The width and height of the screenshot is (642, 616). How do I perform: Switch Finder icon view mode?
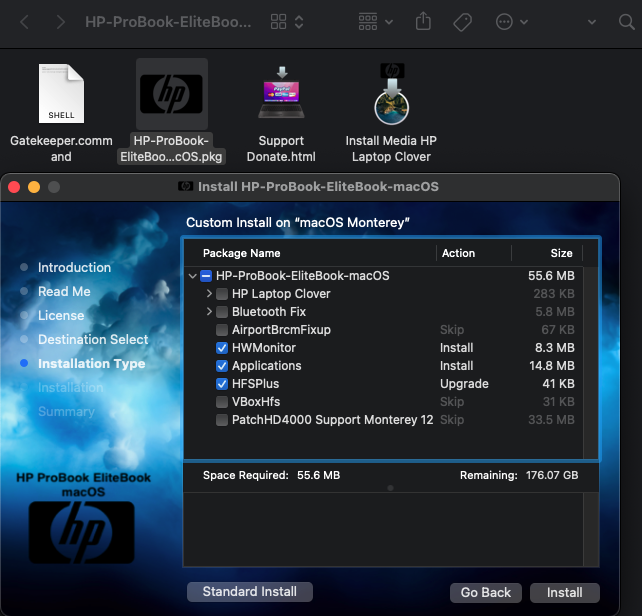coord(287,22)
